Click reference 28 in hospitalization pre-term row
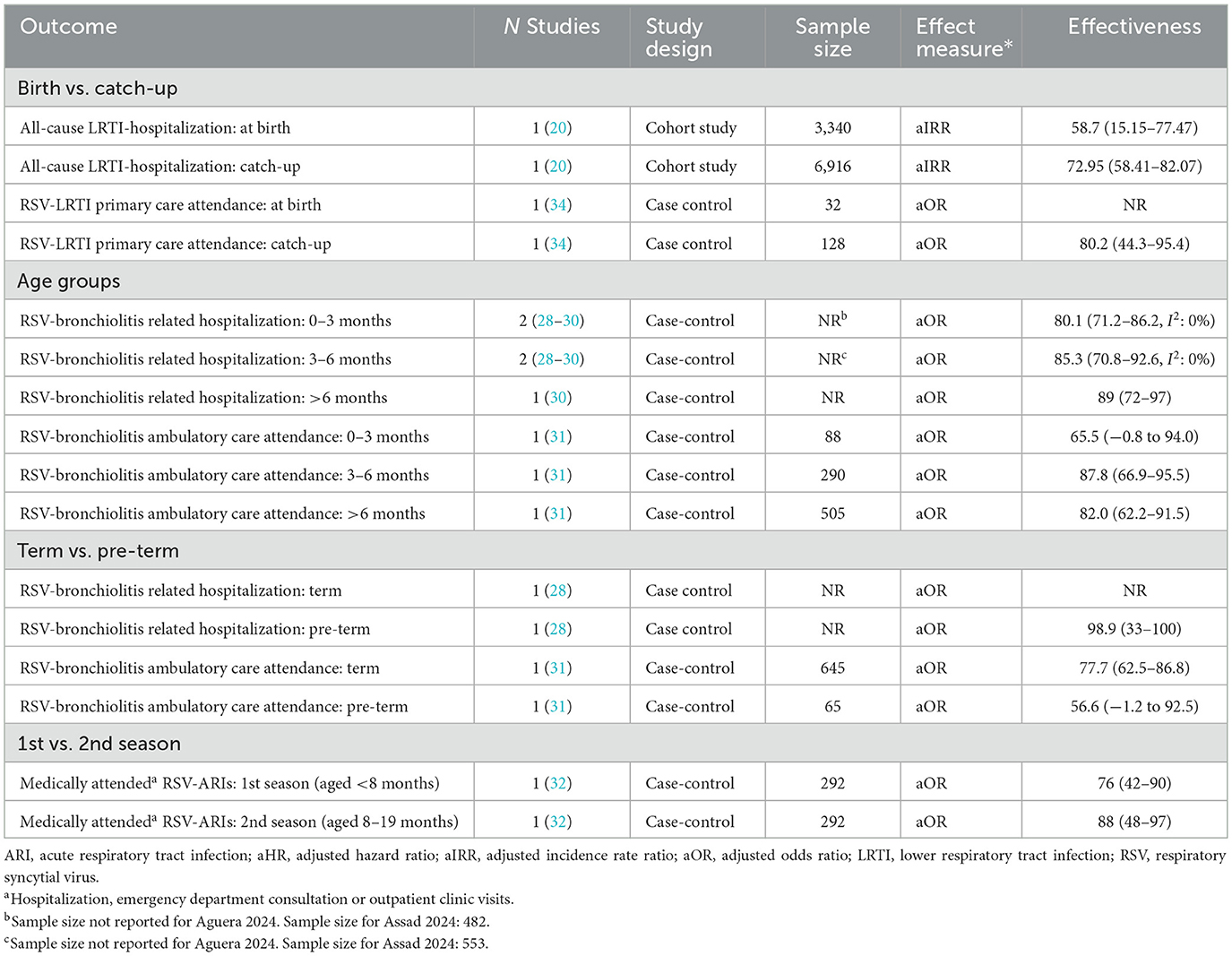1232x956 pixels. [x=558, y=629]
